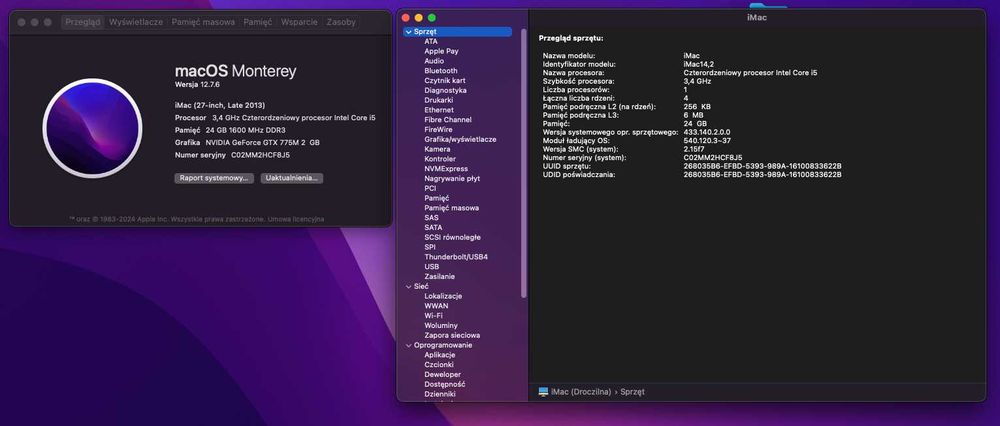1000x426 pixels.
Task: Select USB in the sidebar
Action: coord(432,267)
